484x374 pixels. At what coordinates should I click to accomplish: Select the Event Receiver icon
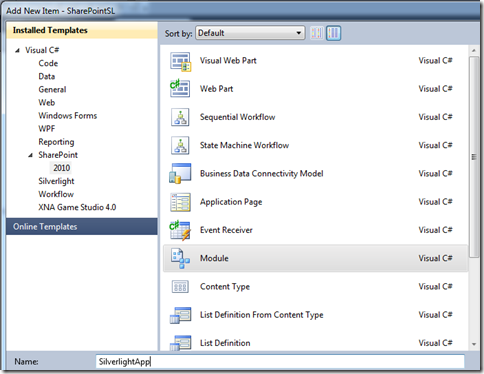click(x=180, y=230)
